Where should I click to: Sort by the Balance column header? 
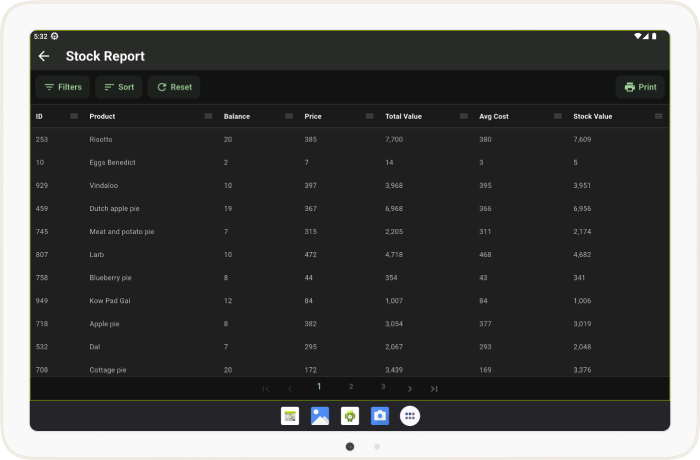237,117
